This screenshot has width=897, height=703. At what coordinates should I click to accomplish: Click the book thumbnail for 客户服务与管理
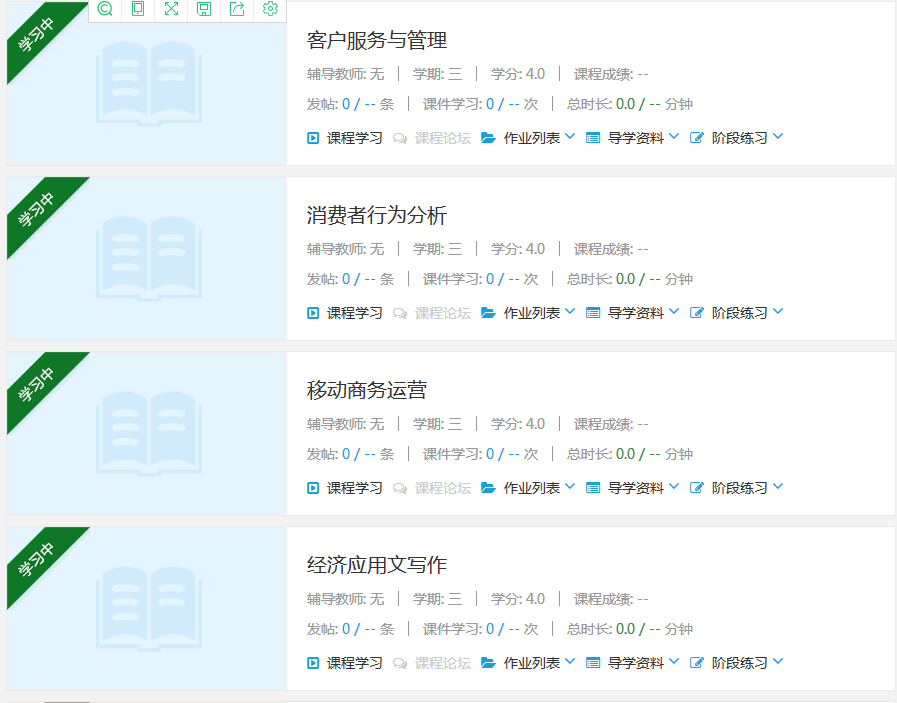(x=148, y=83)
